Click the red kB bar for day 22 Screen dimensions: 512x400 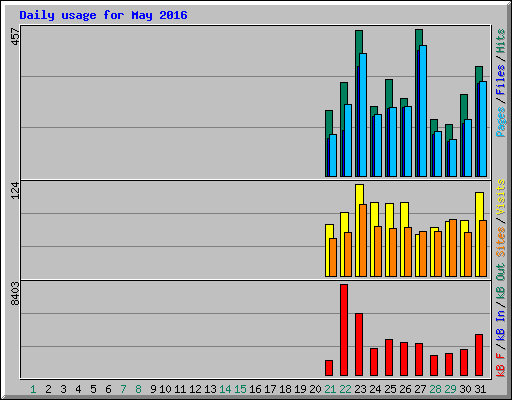tap(344, 330)
